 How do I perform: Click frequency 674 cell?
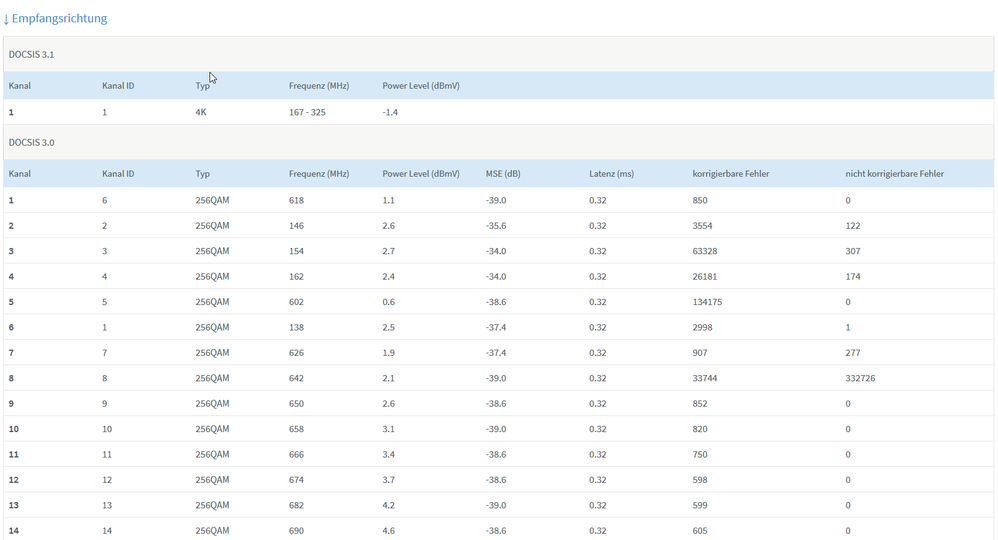click(x=297, y=480)
